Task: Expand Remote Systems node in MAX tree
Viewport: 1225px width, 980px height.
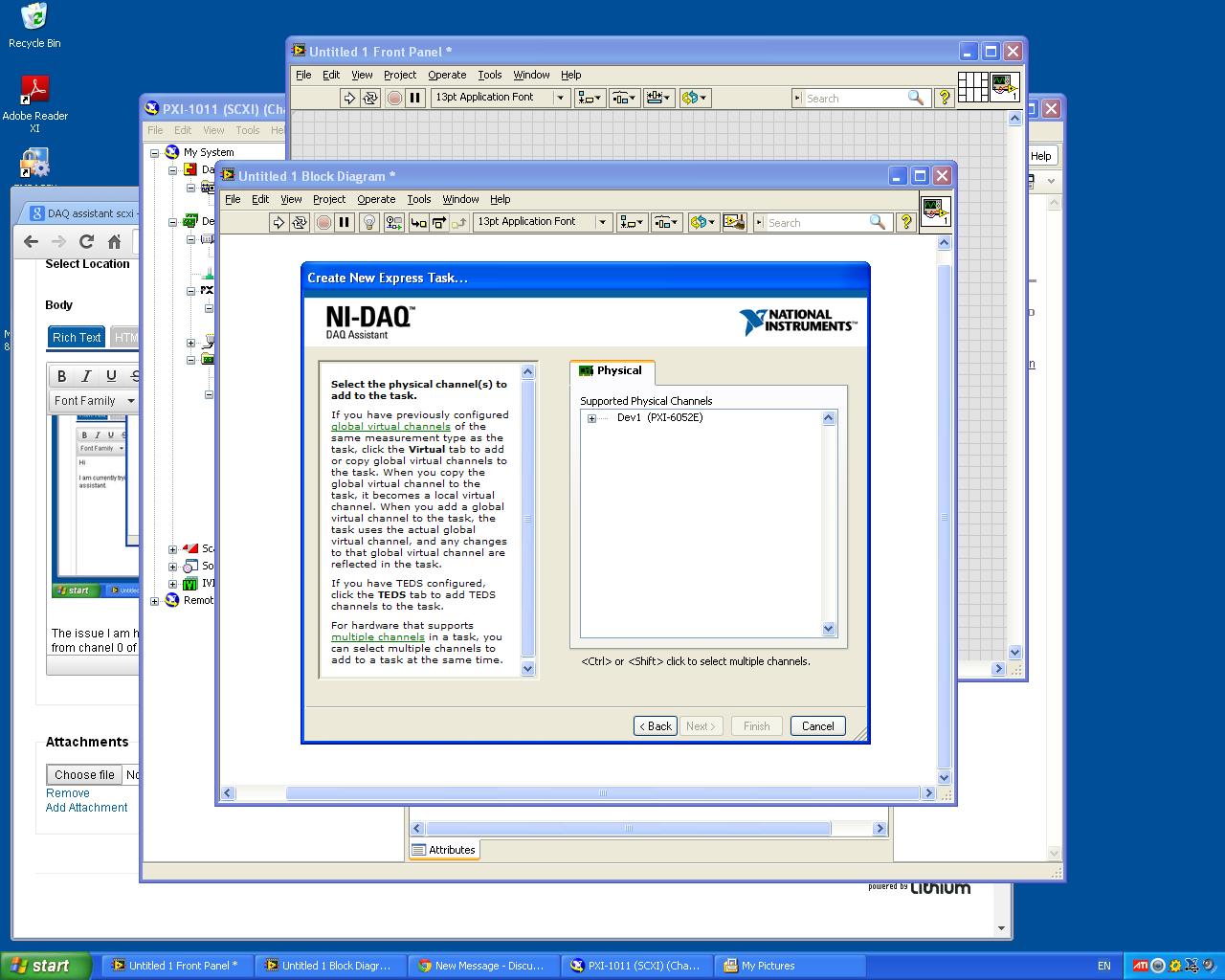Action: click(155, 601)
